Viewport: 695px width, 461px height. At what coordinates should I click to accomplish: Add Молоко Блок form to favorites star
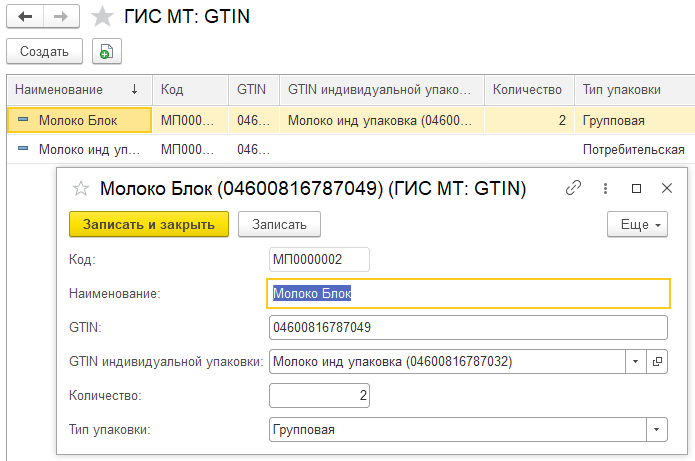tap(82, 188)
